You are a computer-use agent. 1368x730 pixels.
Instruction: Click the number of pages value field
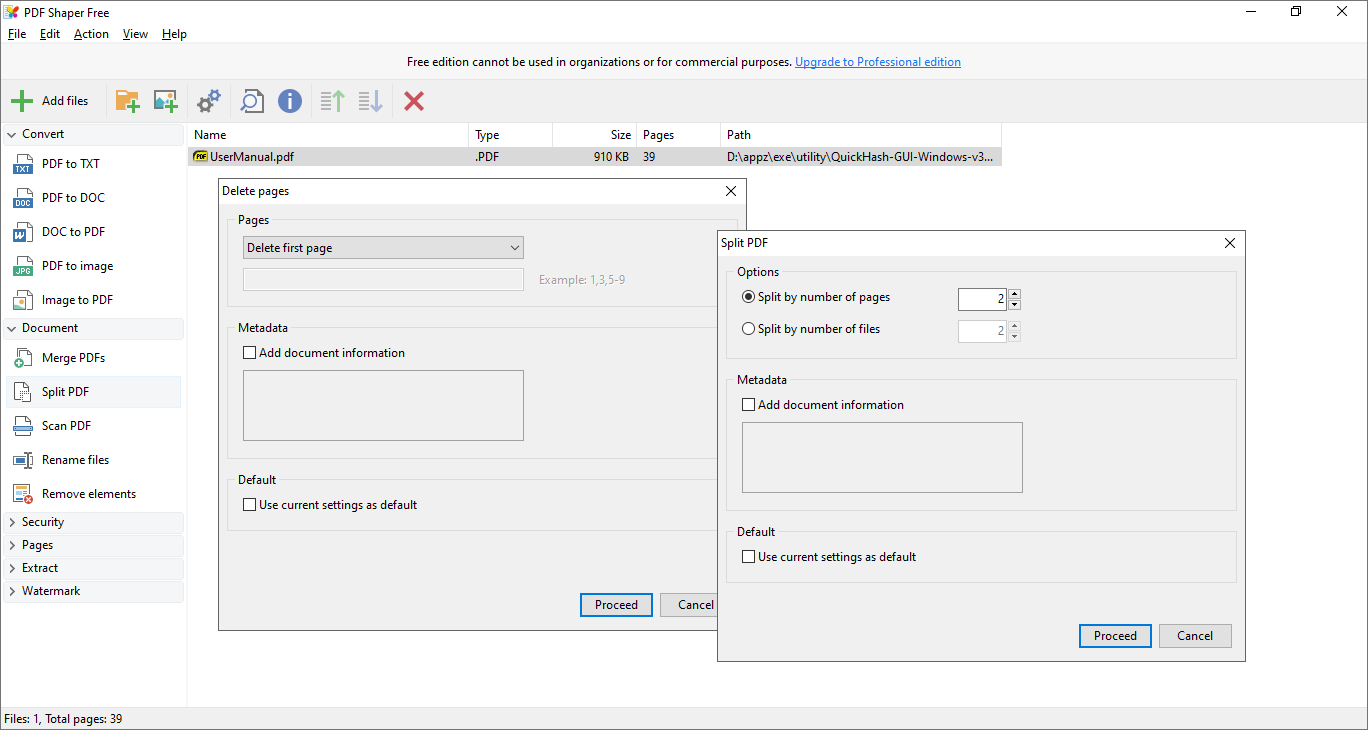point(982,299)
